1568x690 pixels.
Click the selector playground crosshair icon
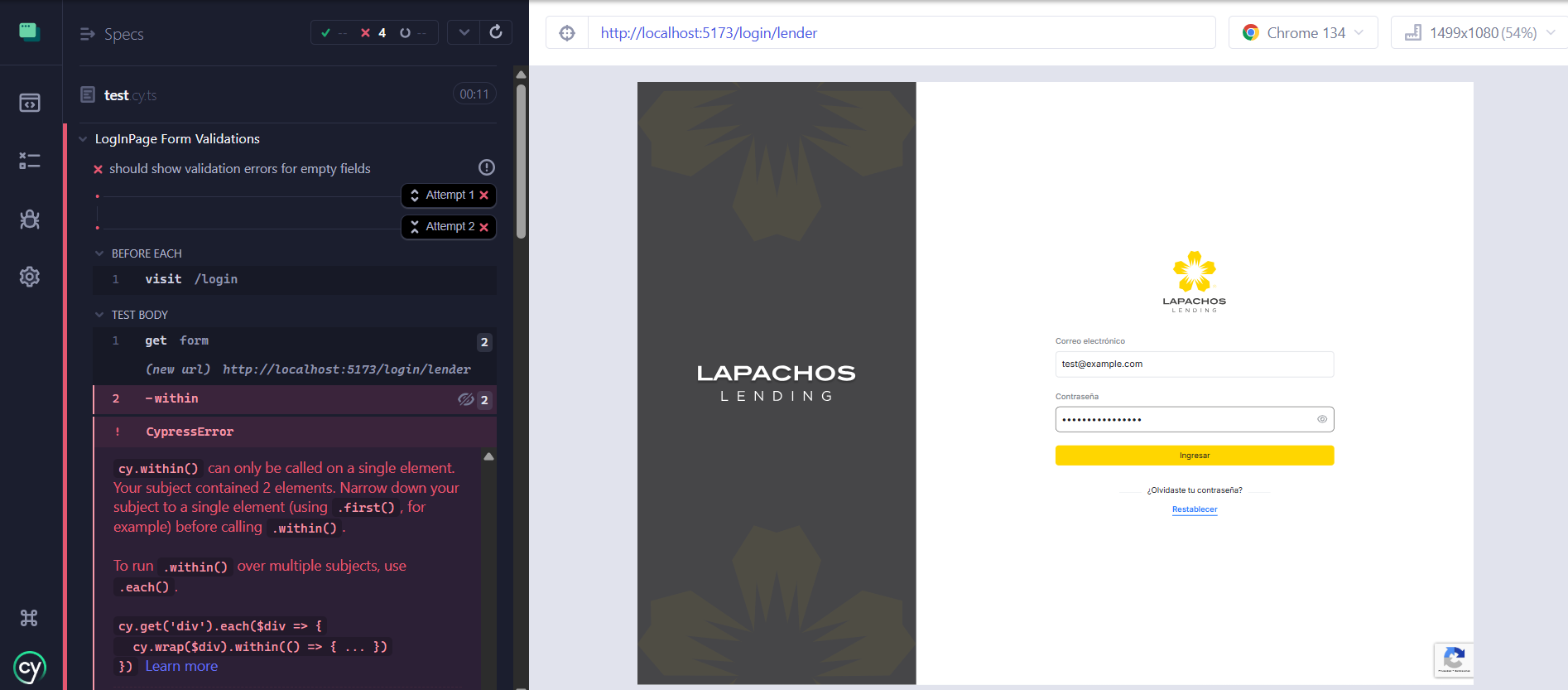[x=567, y=33]
